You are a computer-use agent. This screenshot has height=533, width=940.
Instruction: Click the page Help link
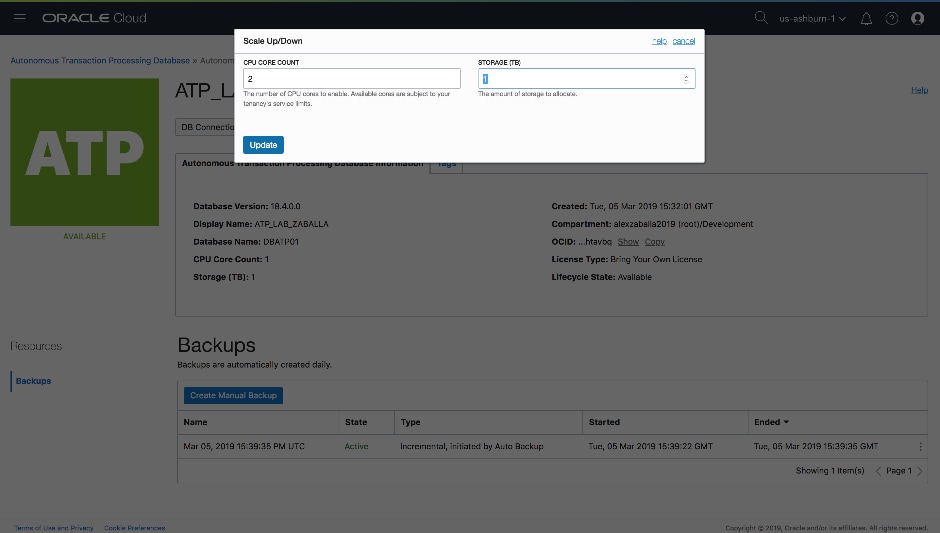tap(920, 90)
